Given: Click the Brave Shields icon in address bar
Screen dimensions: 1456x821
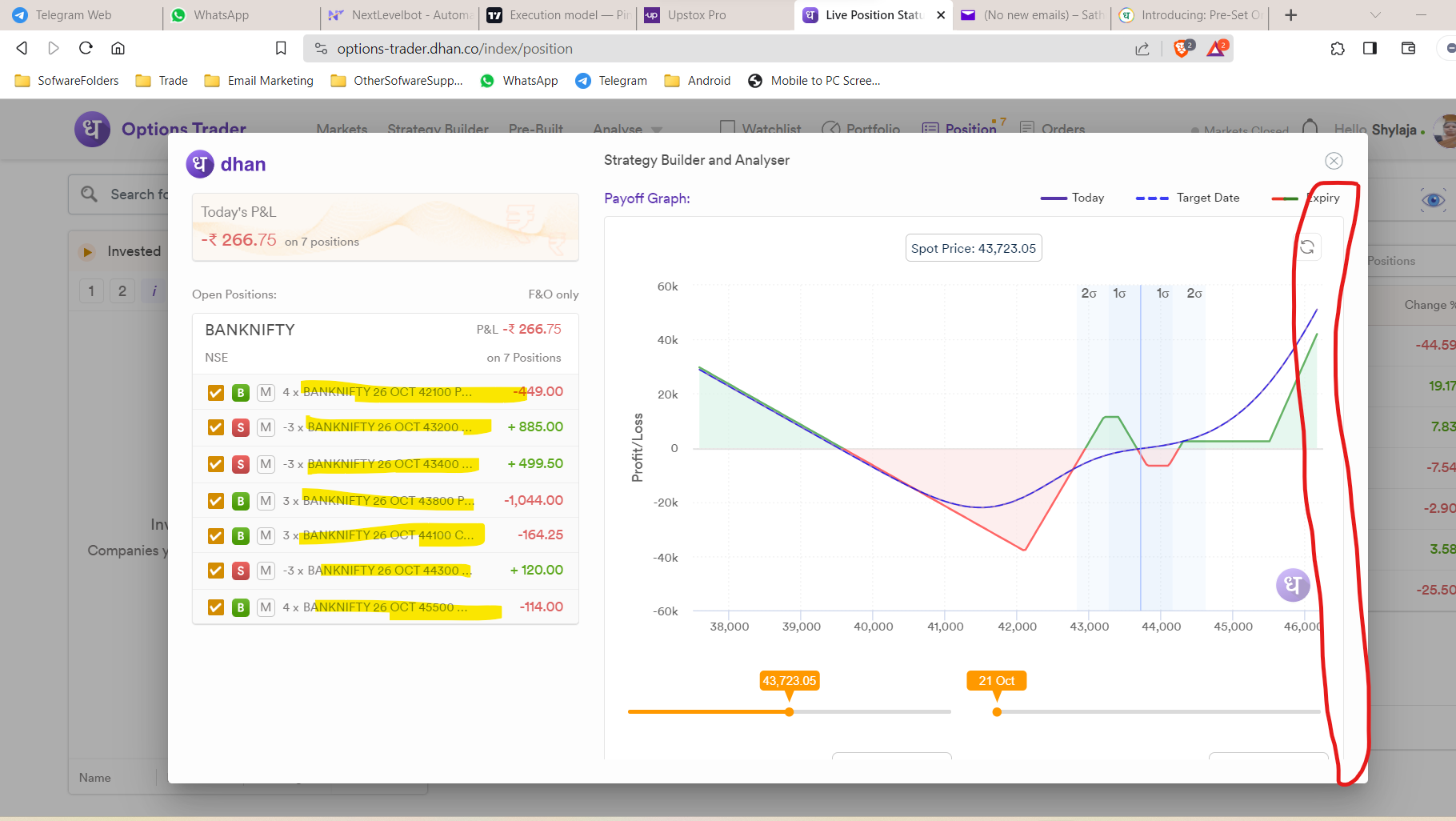Looking at the screenshot, I should pos(1182,49).
